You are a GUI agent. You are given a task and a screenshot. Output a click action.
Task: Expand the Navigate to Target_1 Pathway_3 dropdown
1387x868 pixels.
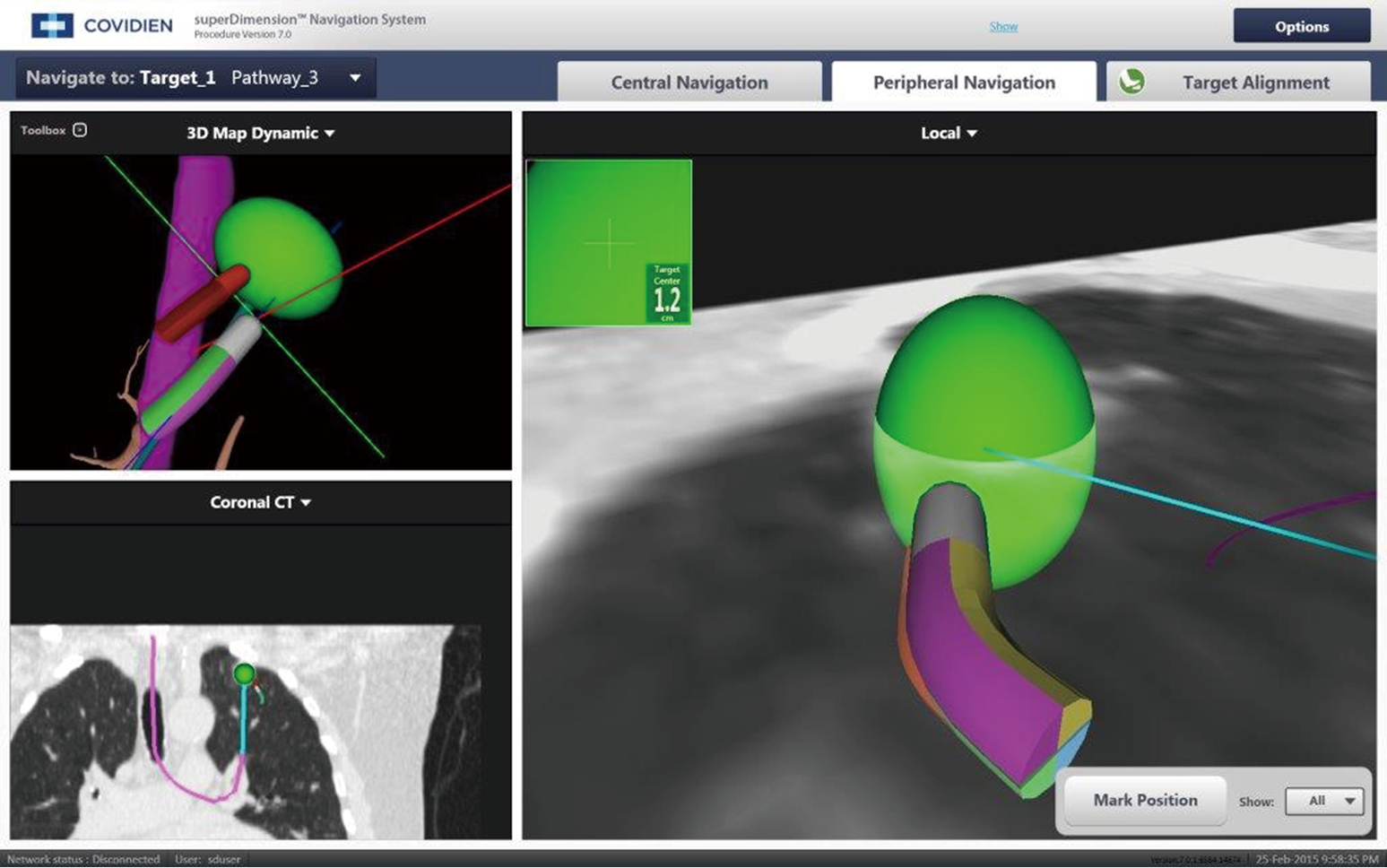coord(196,78)
